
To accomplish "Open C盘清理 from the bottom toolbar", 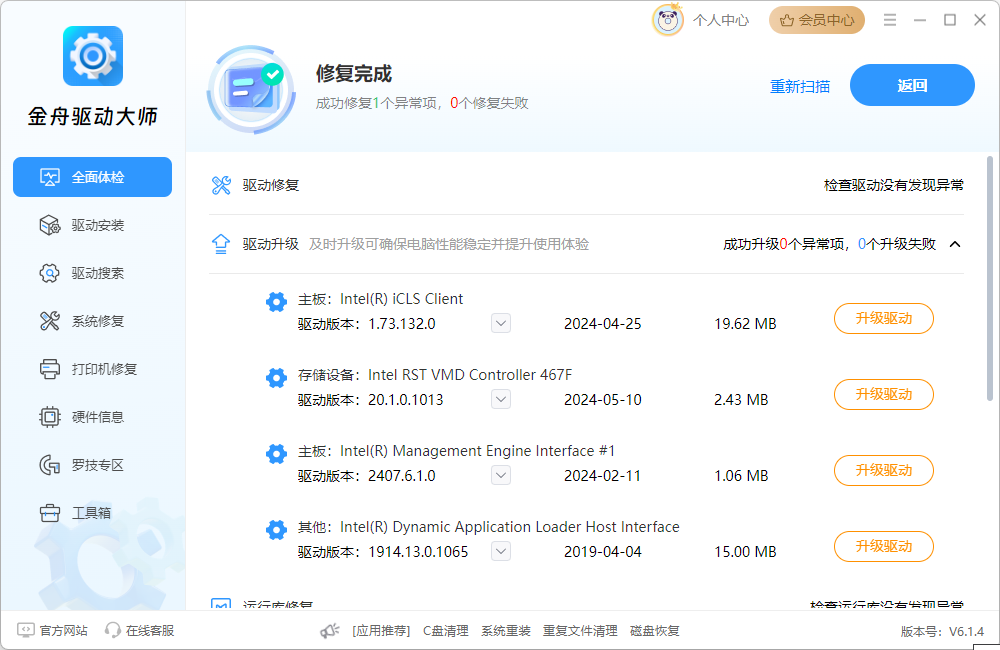I will point(445,630).
